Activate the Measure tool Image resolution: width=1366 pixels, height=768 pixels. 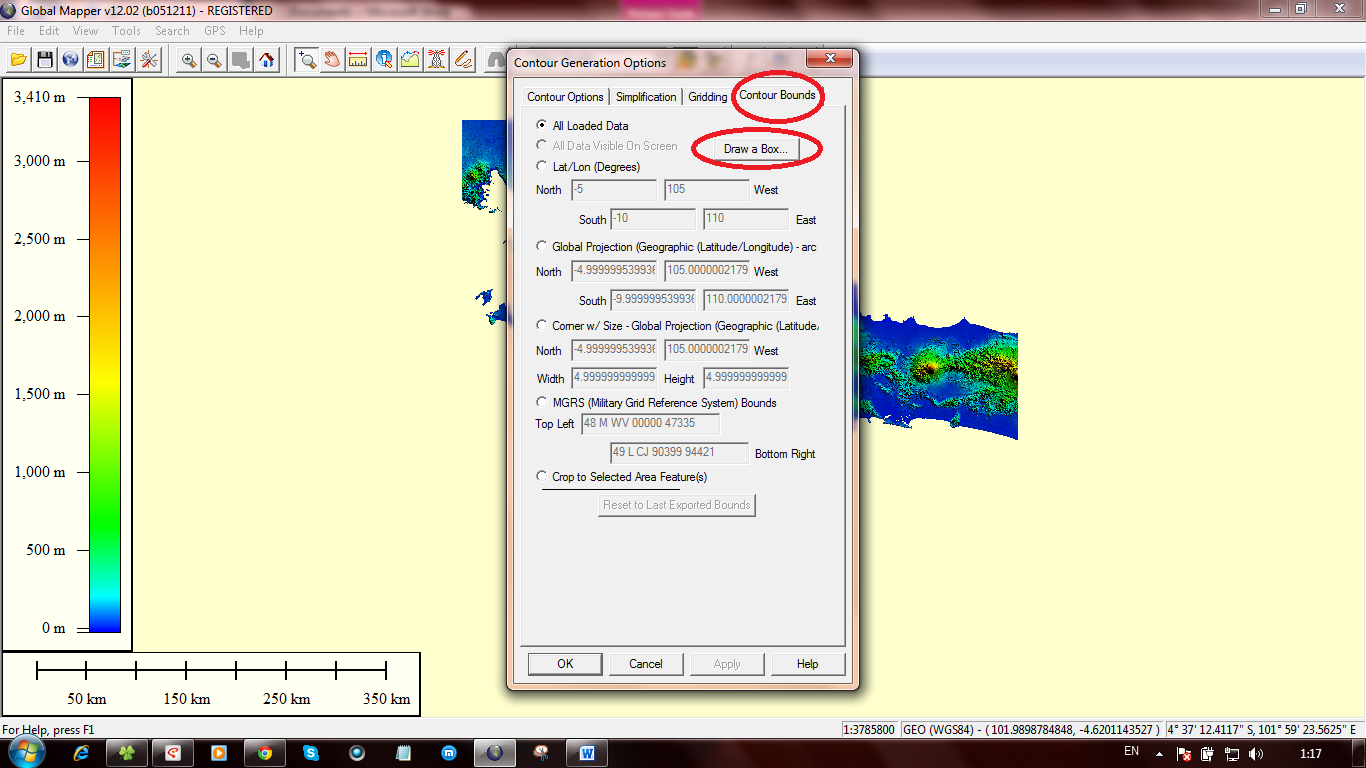pyautogui.click(x=356, y=60)
